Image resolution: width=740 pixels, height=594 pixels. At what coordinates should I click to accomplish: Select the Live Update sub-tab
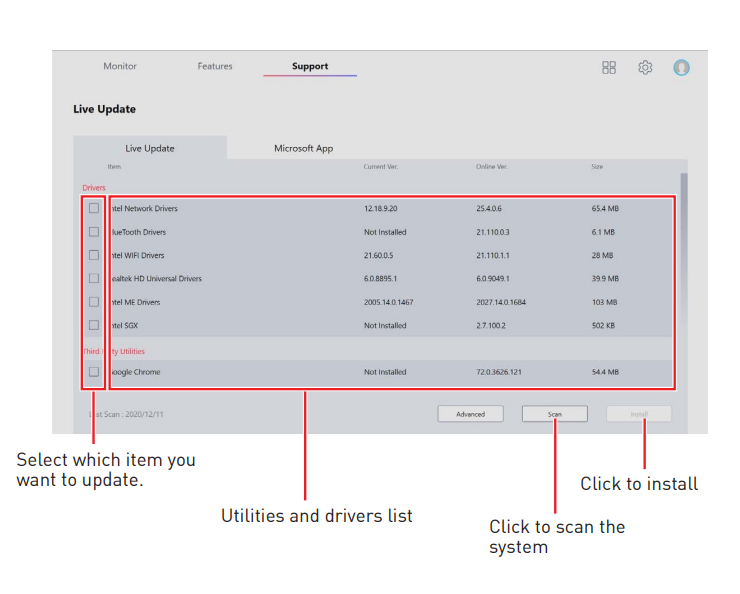(150, 148)
